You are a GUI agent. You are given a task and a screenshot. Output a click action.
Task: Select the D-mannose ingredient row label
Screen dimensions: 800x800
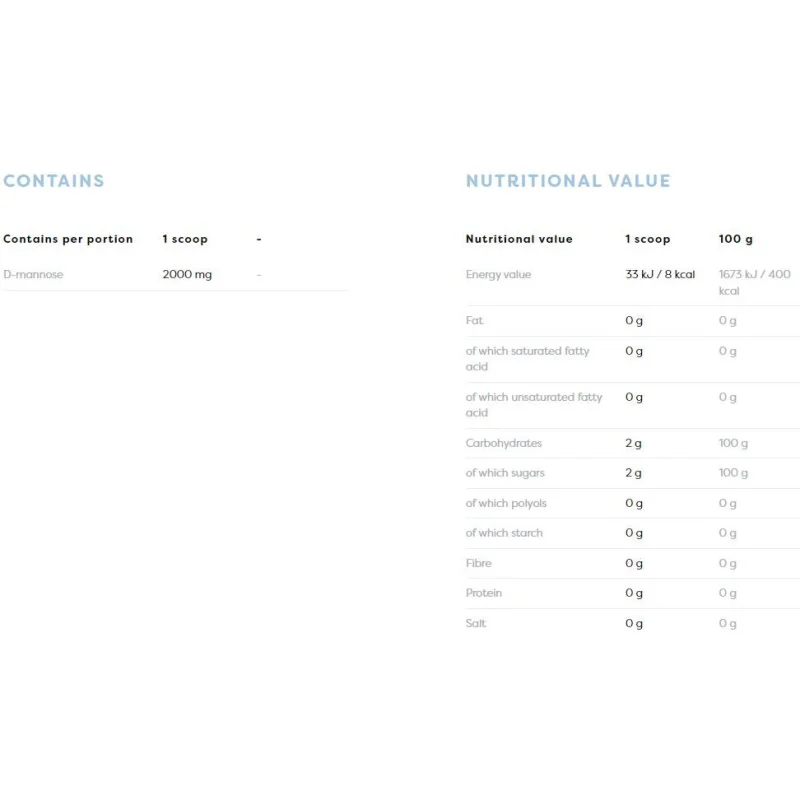[33, 274]
